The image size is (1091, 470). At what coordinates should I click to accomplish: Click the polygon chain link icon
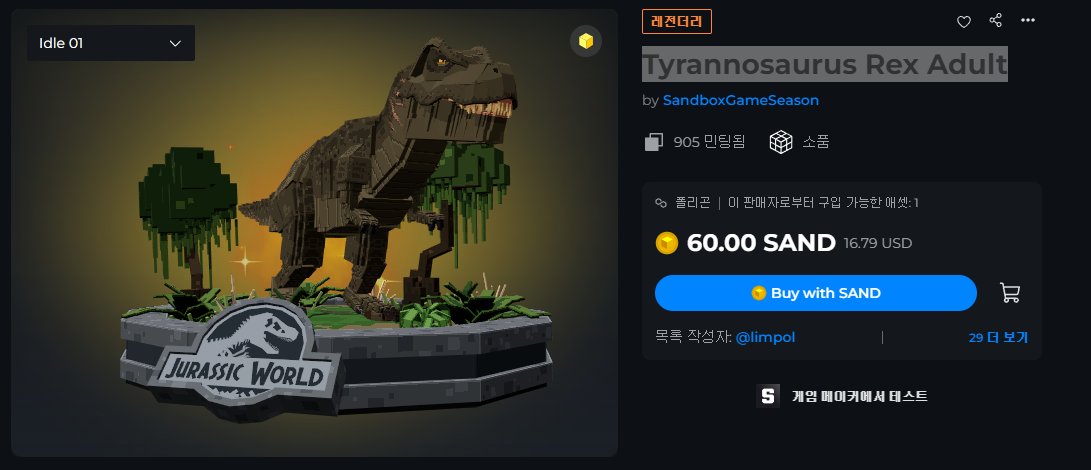coord(661,203)
